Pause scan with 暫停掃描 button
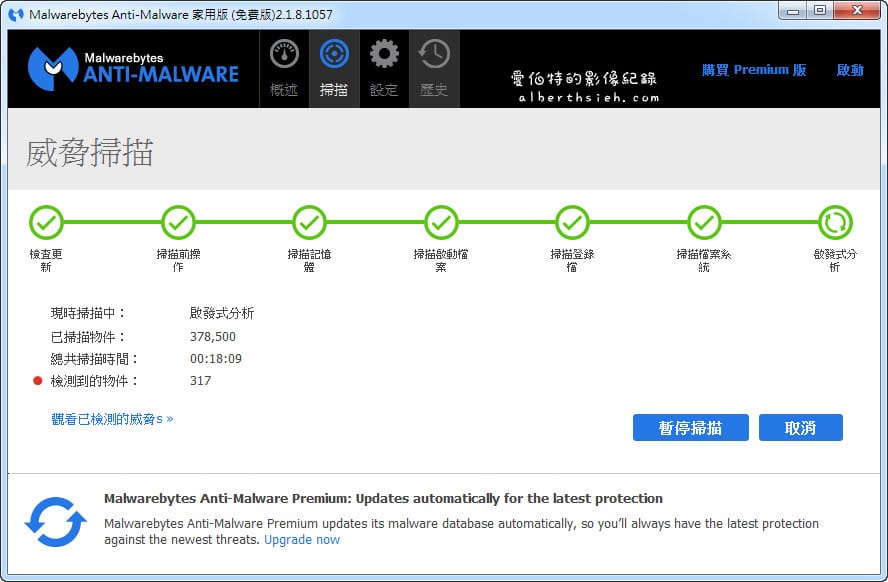This screenshot has width=888, height=582. click(690, 427)
